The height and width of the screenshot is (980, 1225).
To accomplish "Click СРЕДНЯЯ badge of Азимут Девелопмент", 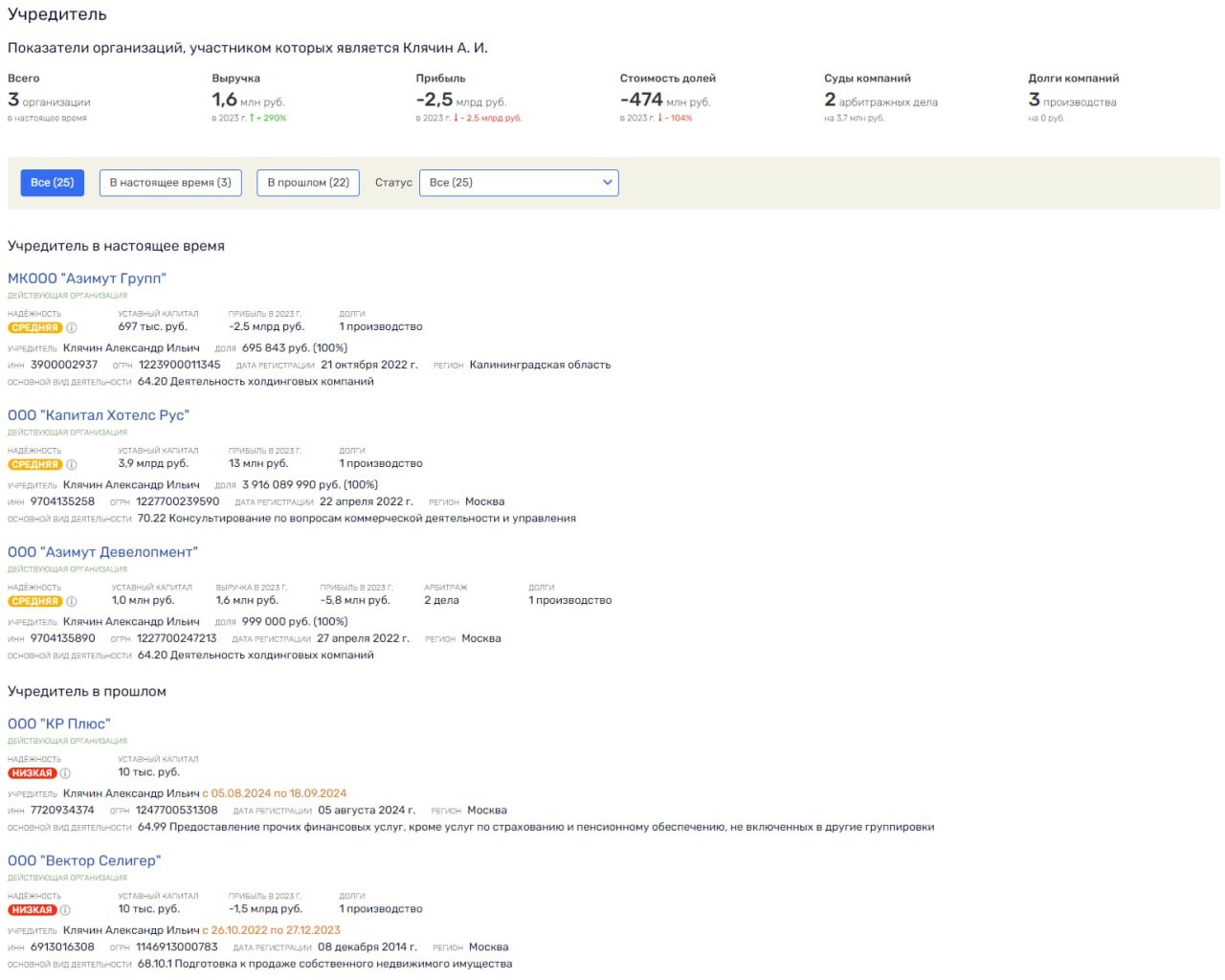I will (35, 602).
